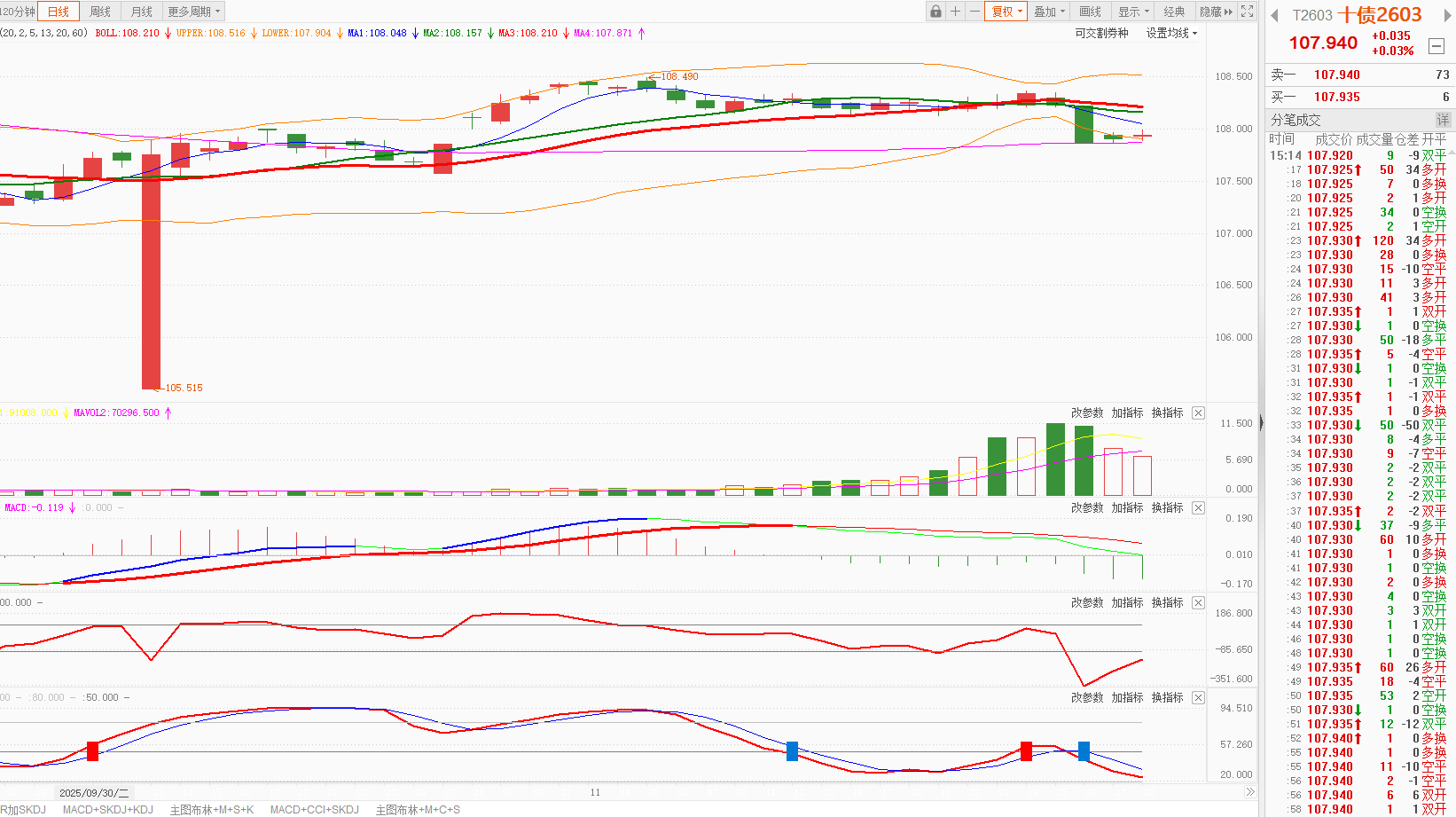Click the 105.515 low price marker
Screen dimensions: 1456x817
click(x=184, y=388)
